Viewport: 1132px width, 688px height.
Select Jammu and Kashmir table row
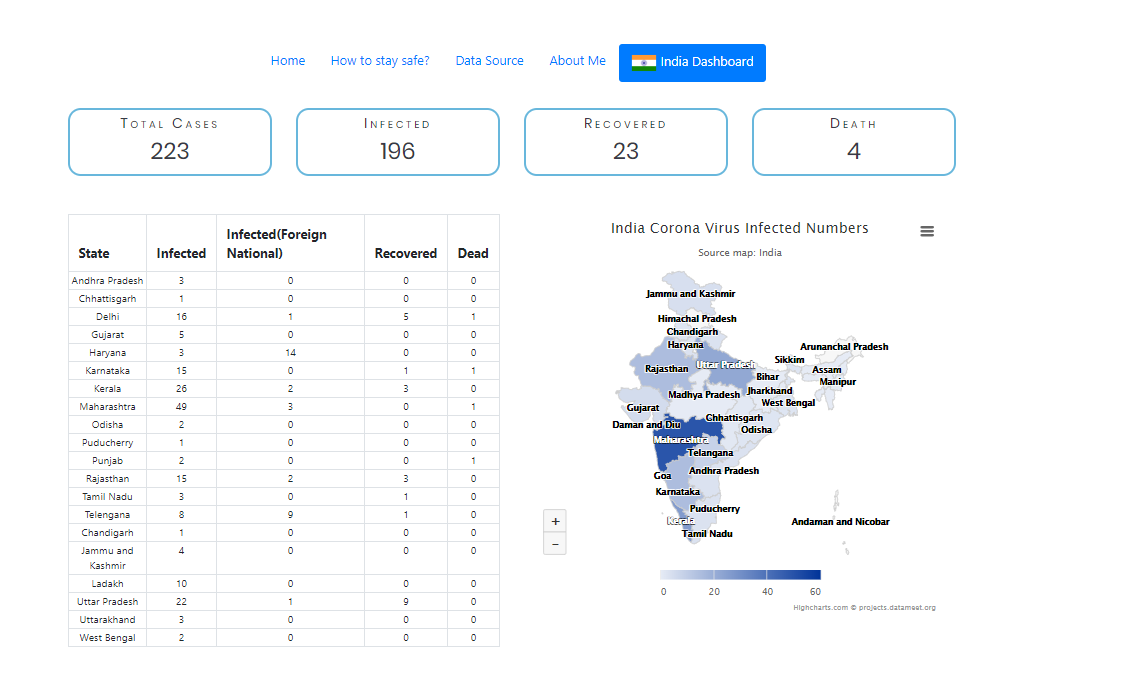tap(284, 559)
